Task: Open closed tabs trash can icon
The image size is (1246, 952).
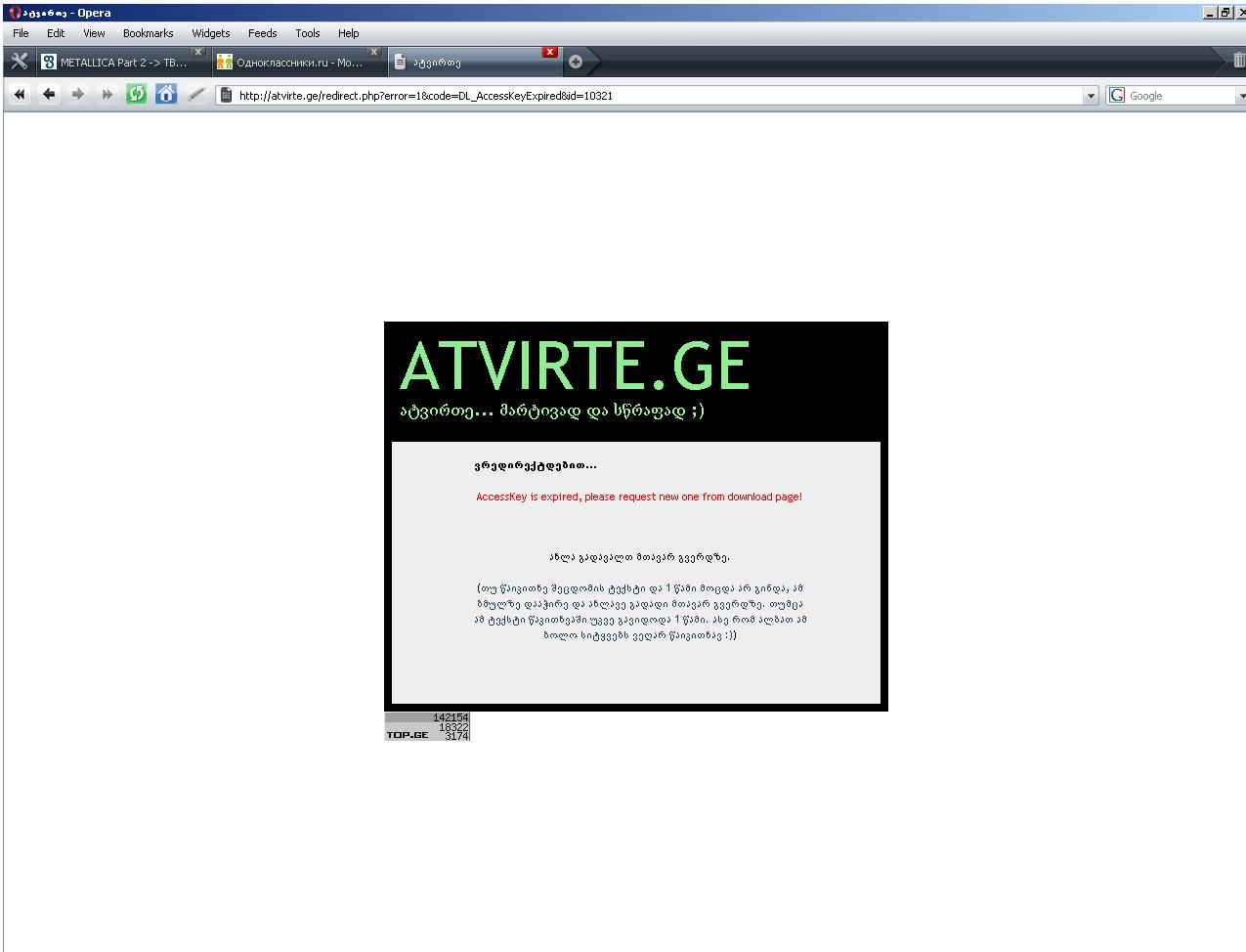Action: 1238,61
